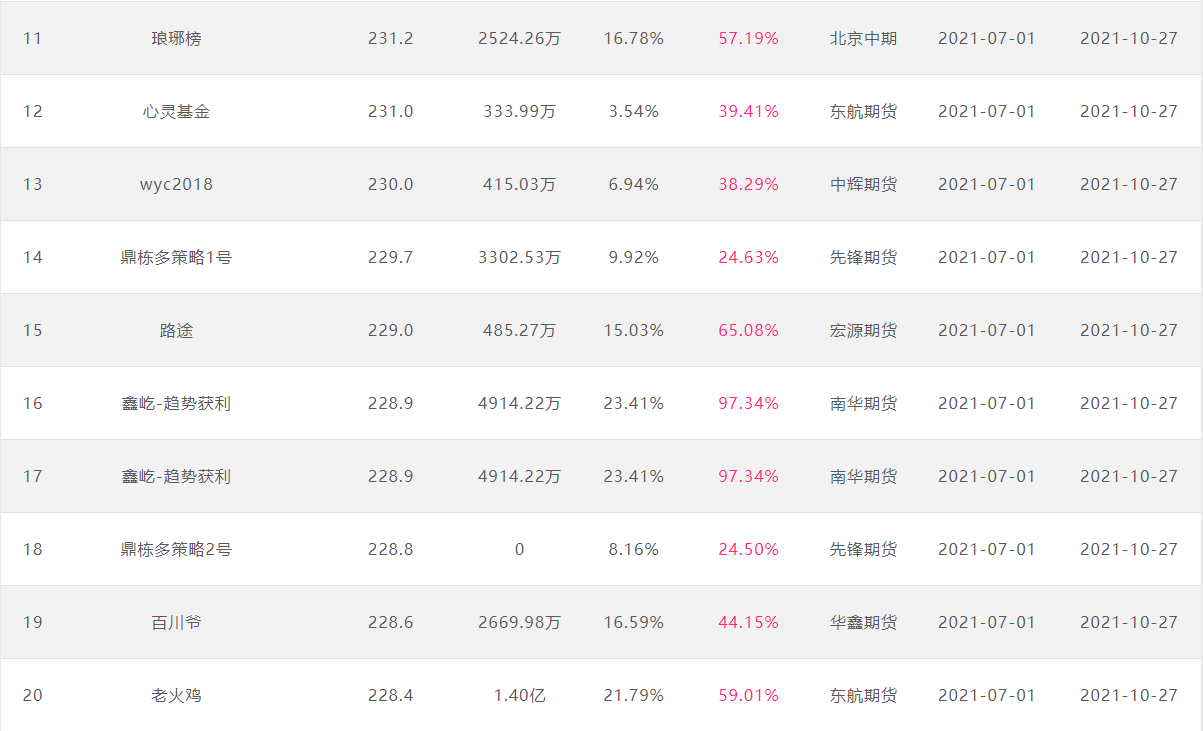Open the 心灵基金 account link
Image resolution: width=1203 pixels, height=731 pixels.
pos(176,111)
